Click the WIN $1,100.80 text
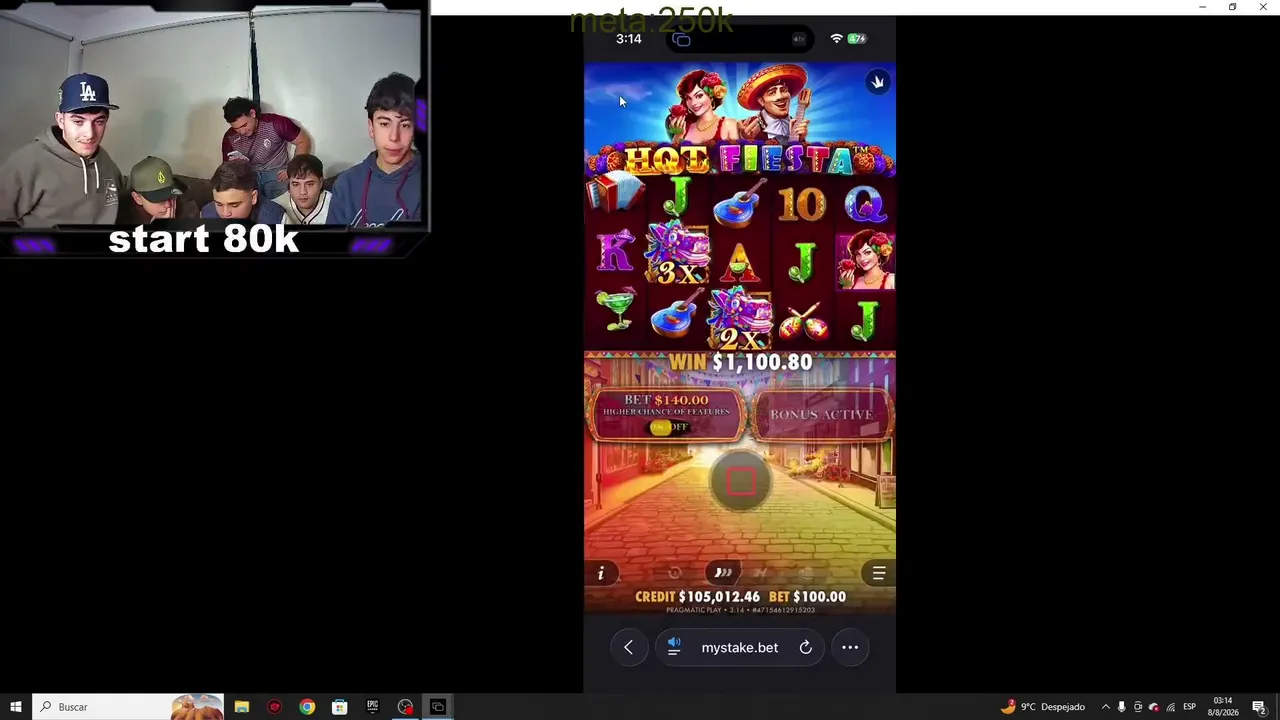The height and width of the screenshot is (720, 1280). pos(740,361)
